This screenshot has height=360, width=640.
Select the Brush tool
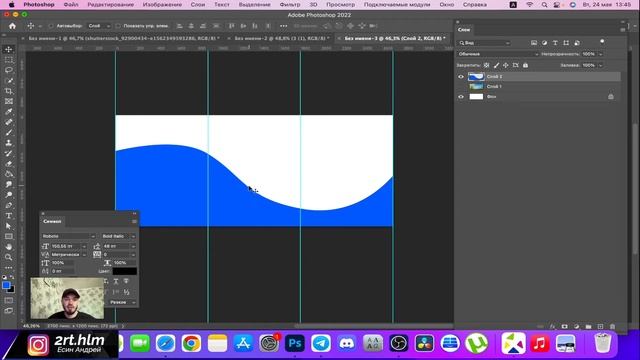9,133
